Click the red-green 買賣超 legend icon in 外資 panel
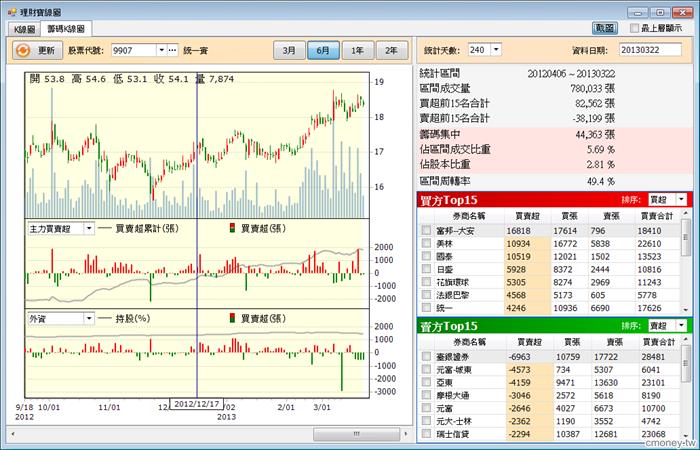The height and width of the screenshot is (450, 700). [x=232, y=318]
